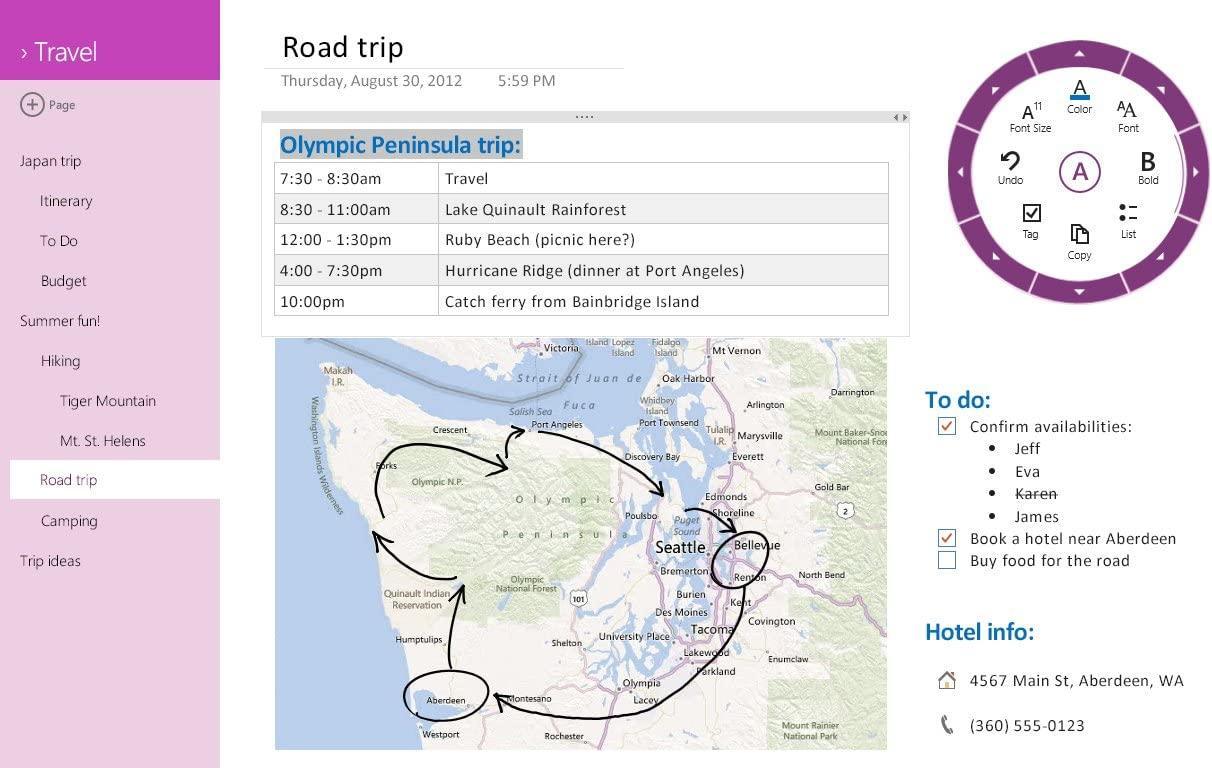1212x768 pixels.
Task: Open the Tiger Mountain page
Action: [x=108, y=401]
